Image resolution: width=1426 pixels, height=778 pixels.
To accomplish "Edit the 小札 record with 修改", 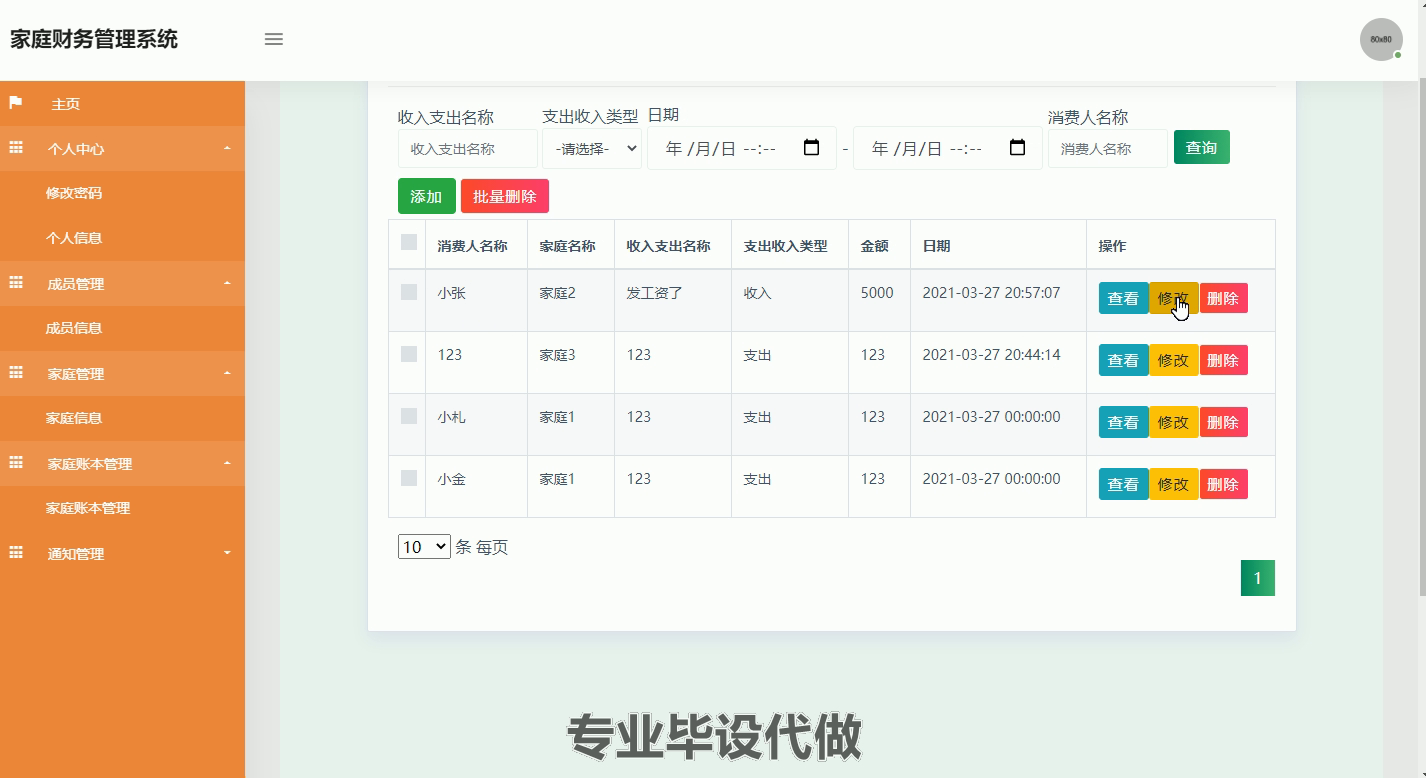I will (1173, 422).
